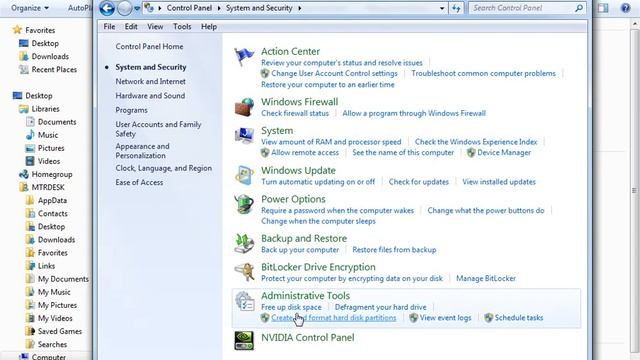Click View installed updates link

pyautogui.click(x=499, y=182)
